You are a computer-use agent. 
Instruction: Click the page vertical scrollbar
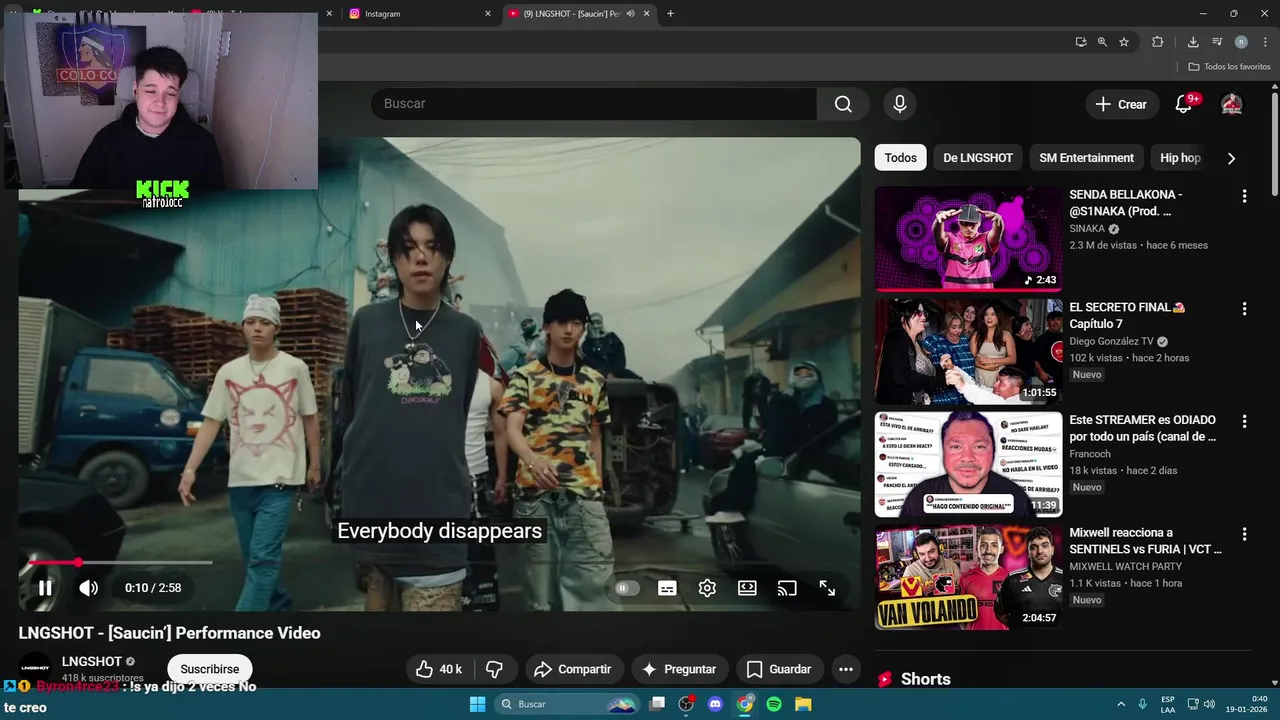(1275, 145)
